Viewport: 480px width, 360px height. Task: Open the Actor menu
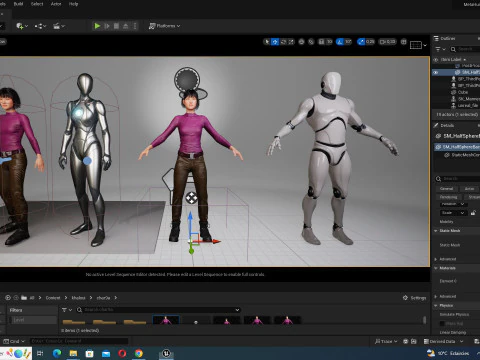56,4
